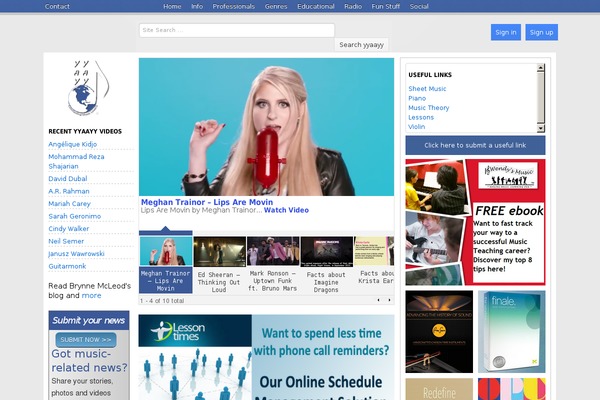
Task: Open the Info menu
Action: [x=197, y=6]
